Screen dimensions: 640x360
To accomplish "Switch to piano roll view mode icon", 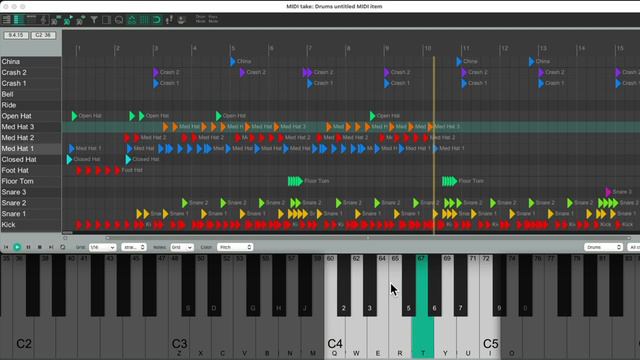I will [x=31, y=20].
